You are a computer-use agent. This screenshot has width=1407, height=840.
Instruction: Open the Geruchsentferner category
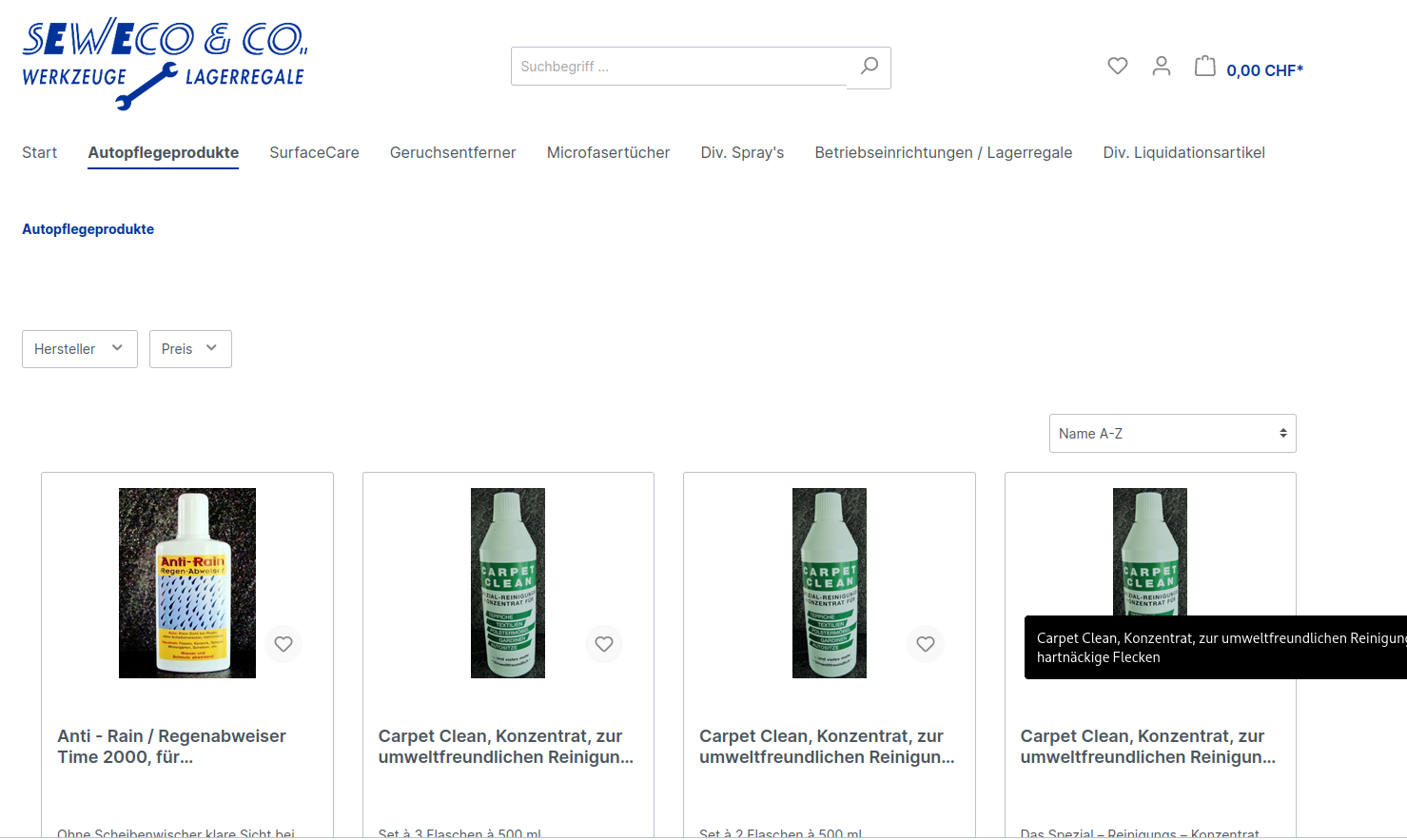(x=453, y=152)
